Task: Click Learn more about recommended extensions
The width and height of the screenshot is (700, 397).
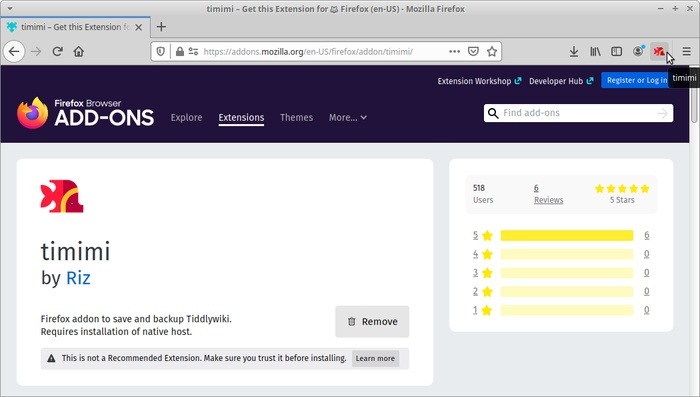Action: pyautogui.click(x=375, y=358)
